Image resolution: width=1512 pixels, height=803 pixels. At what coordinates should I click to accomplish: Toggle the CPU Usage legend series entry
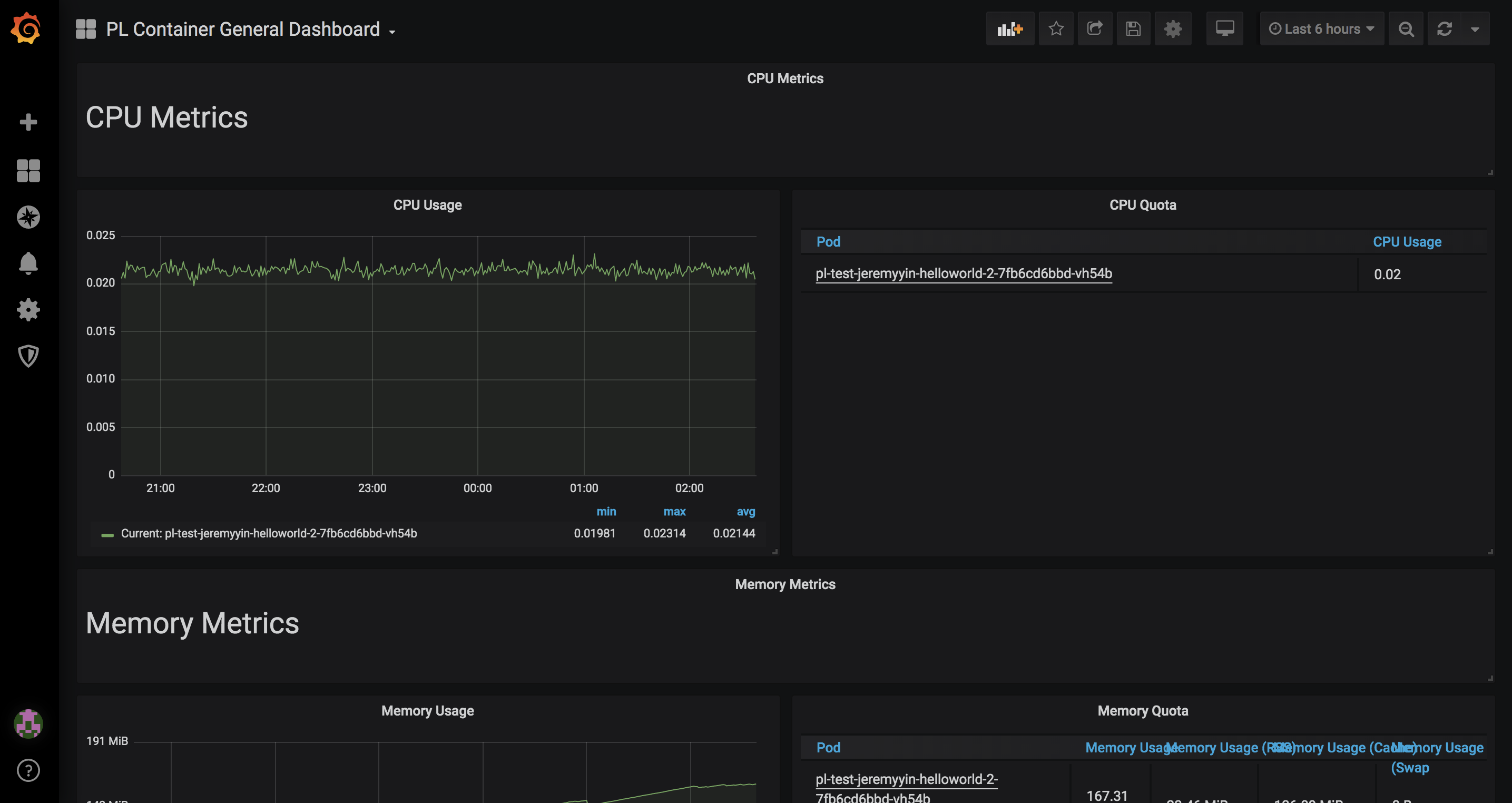click(x=269, y=534)
